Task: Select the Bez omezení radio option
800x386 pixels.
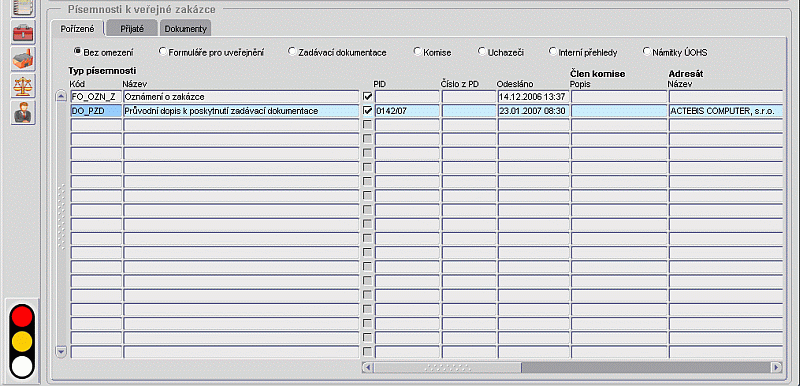Action: [x=104, y=52]
